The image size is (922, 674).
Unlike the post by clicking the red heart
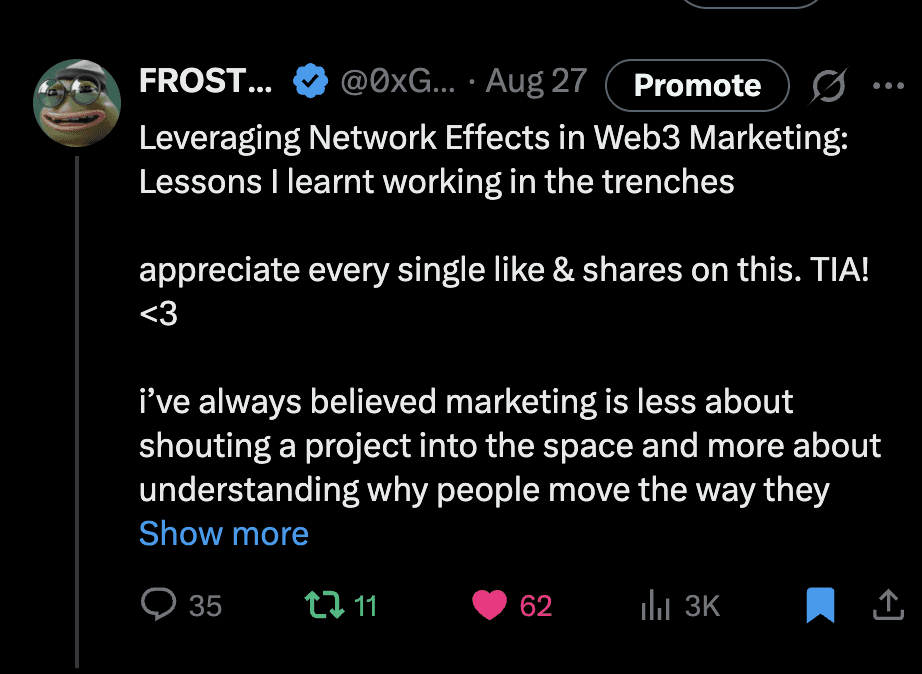[x=490, y=604]
